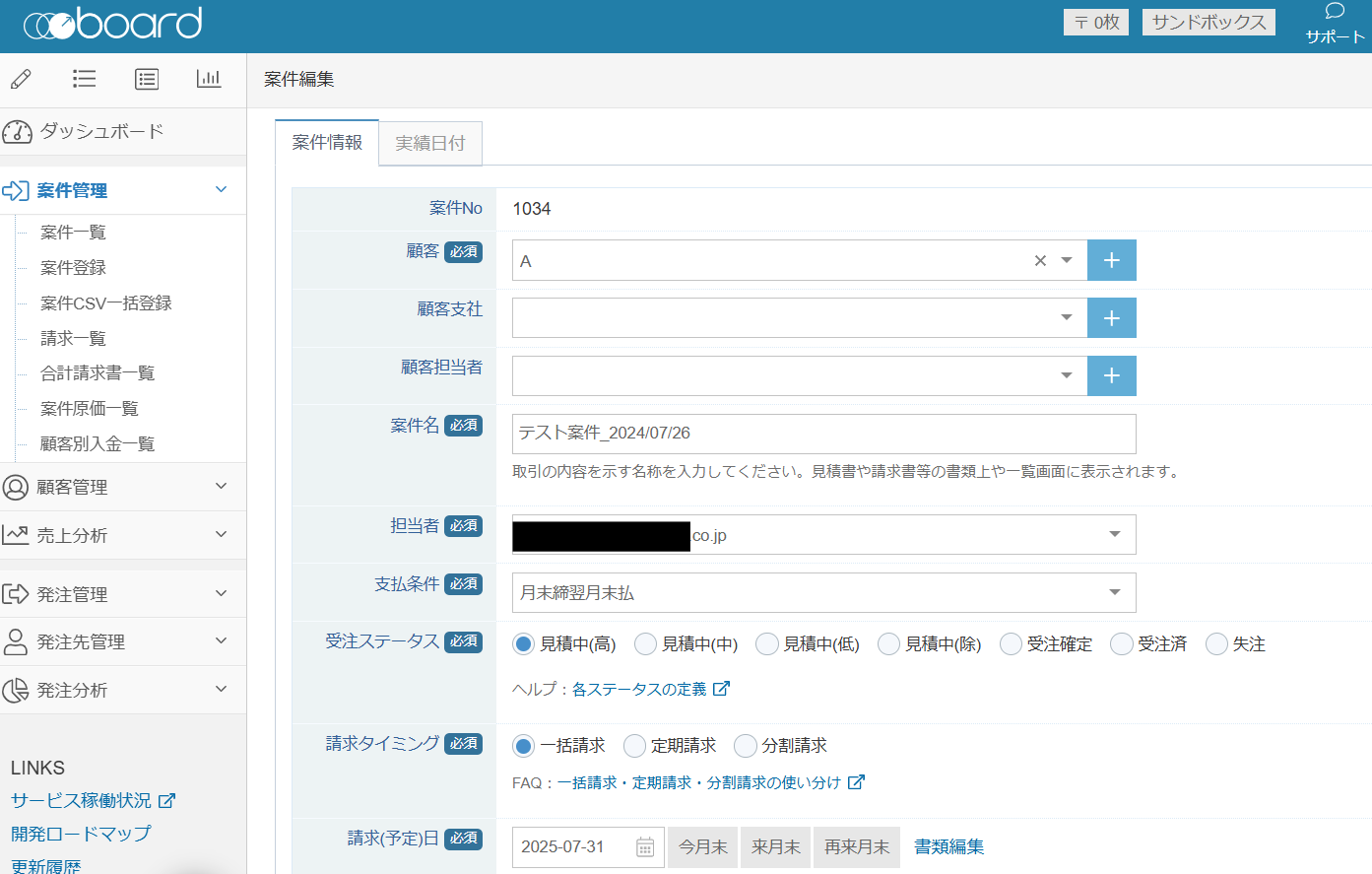Click the pencil edit icon in sidebar toolbar

point(21,79)
